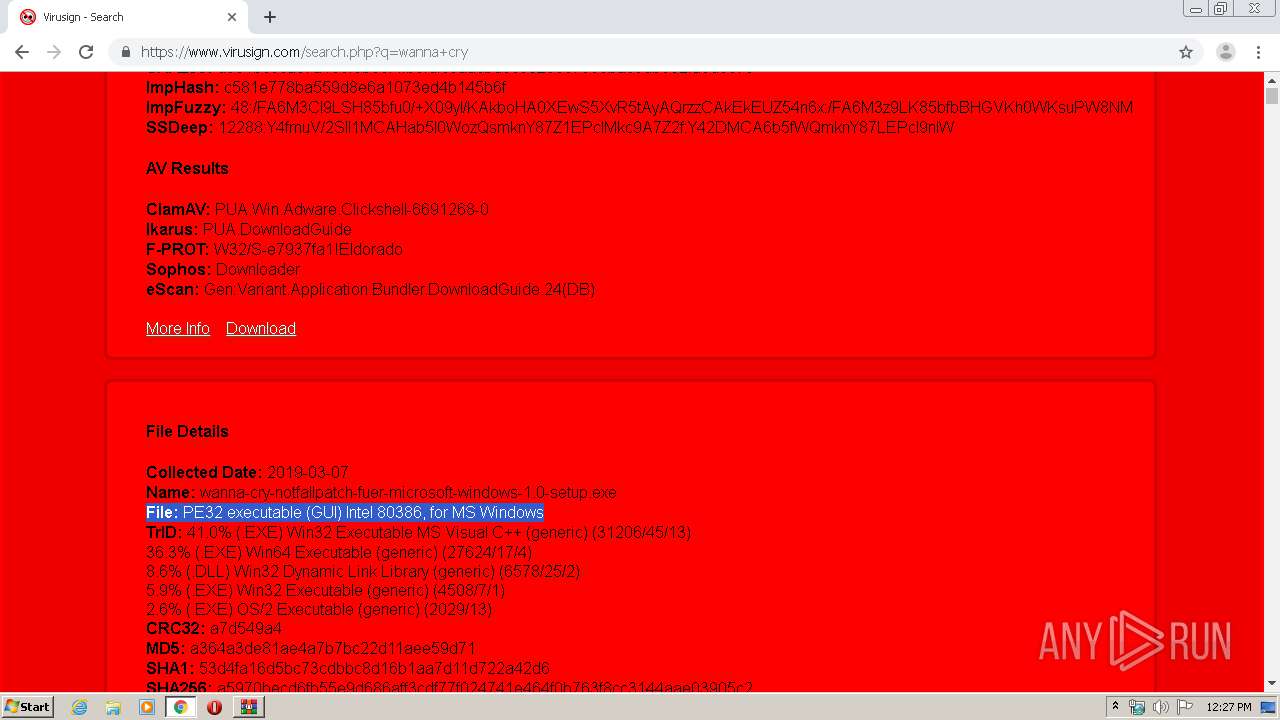Click the 12:27 PM taskbar clock
Screen dimensions: 1280x720
1229,707
